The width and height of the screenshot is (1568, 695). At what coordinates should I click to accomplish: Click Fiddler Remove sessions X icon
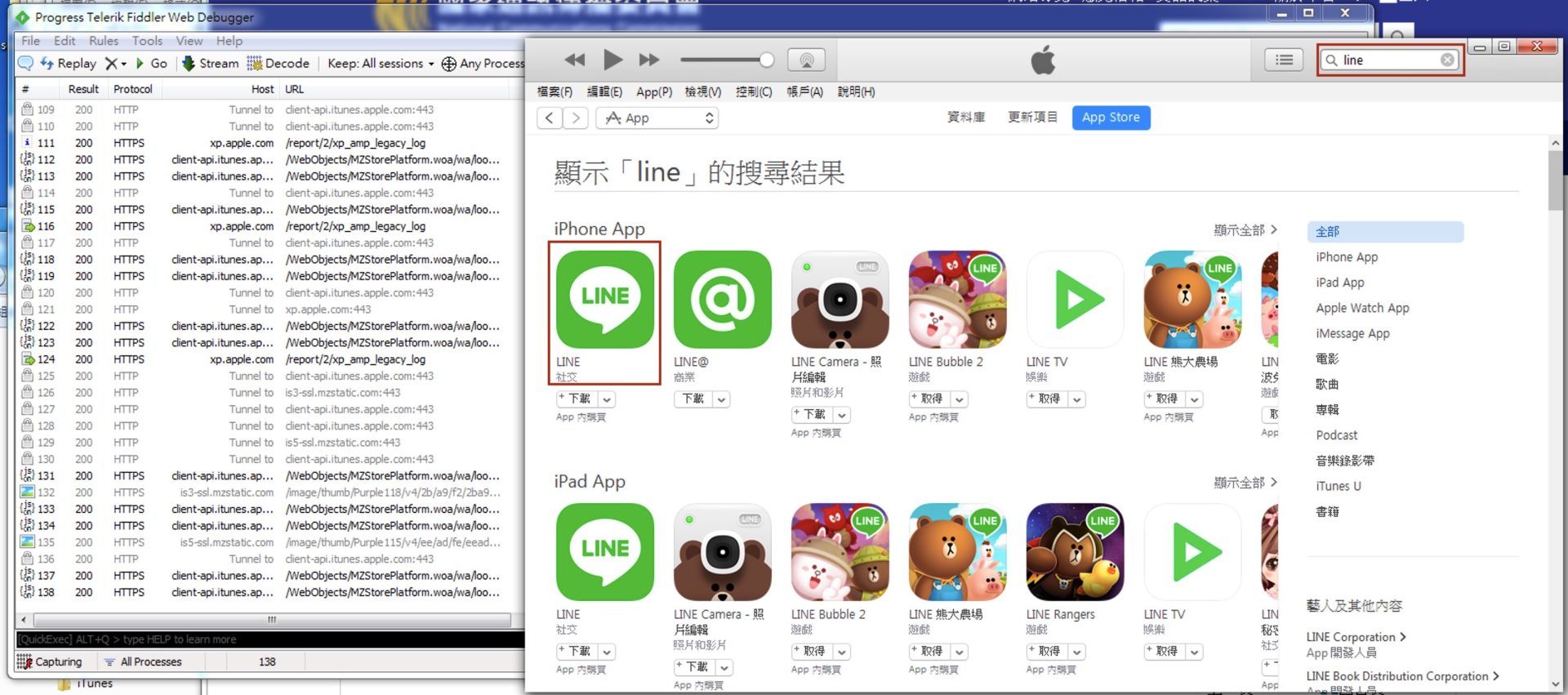click(x=112, y=63)
